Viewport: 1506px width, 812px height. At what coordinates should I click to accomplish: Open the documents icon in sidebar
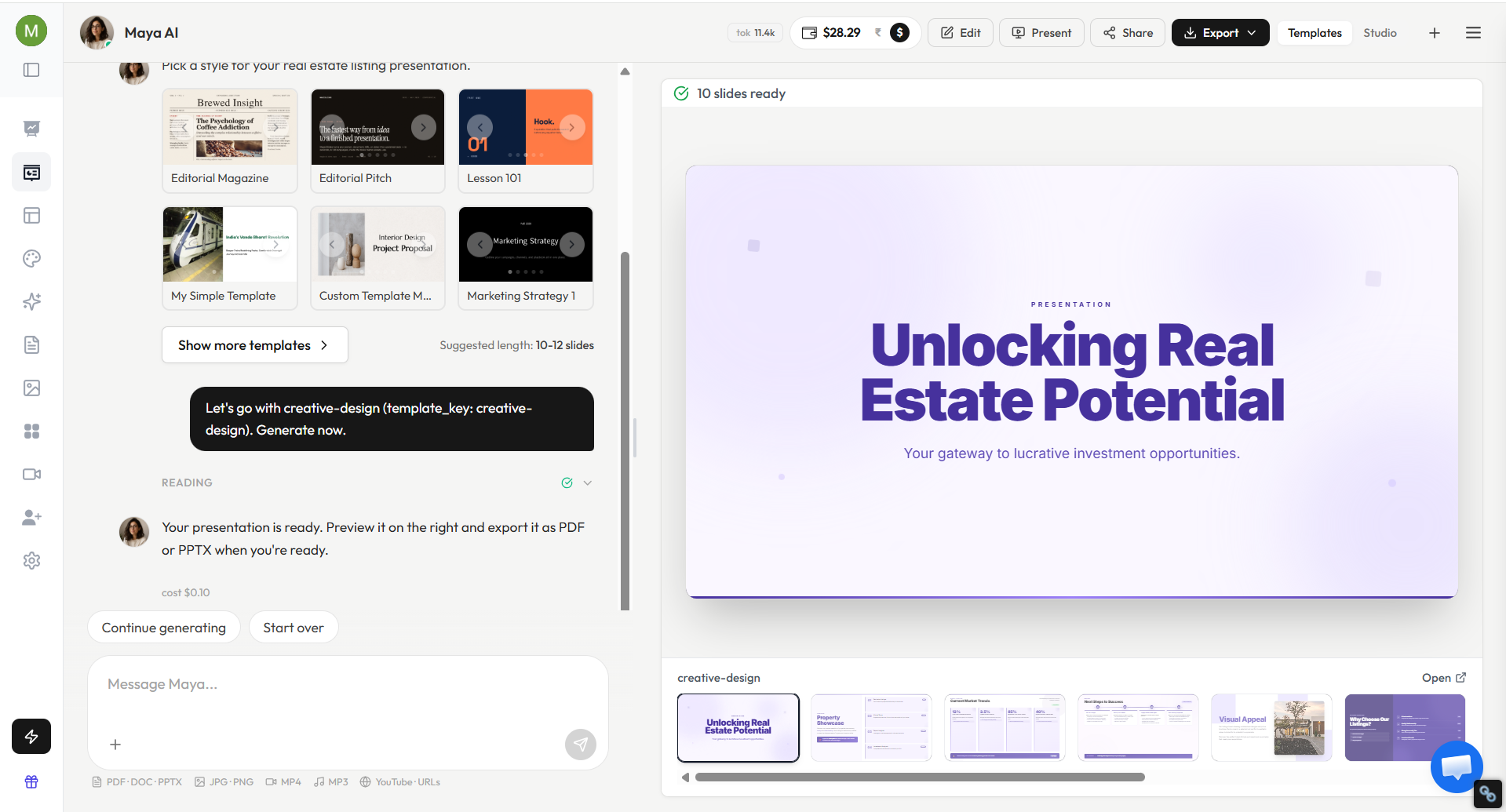(31, 345)
